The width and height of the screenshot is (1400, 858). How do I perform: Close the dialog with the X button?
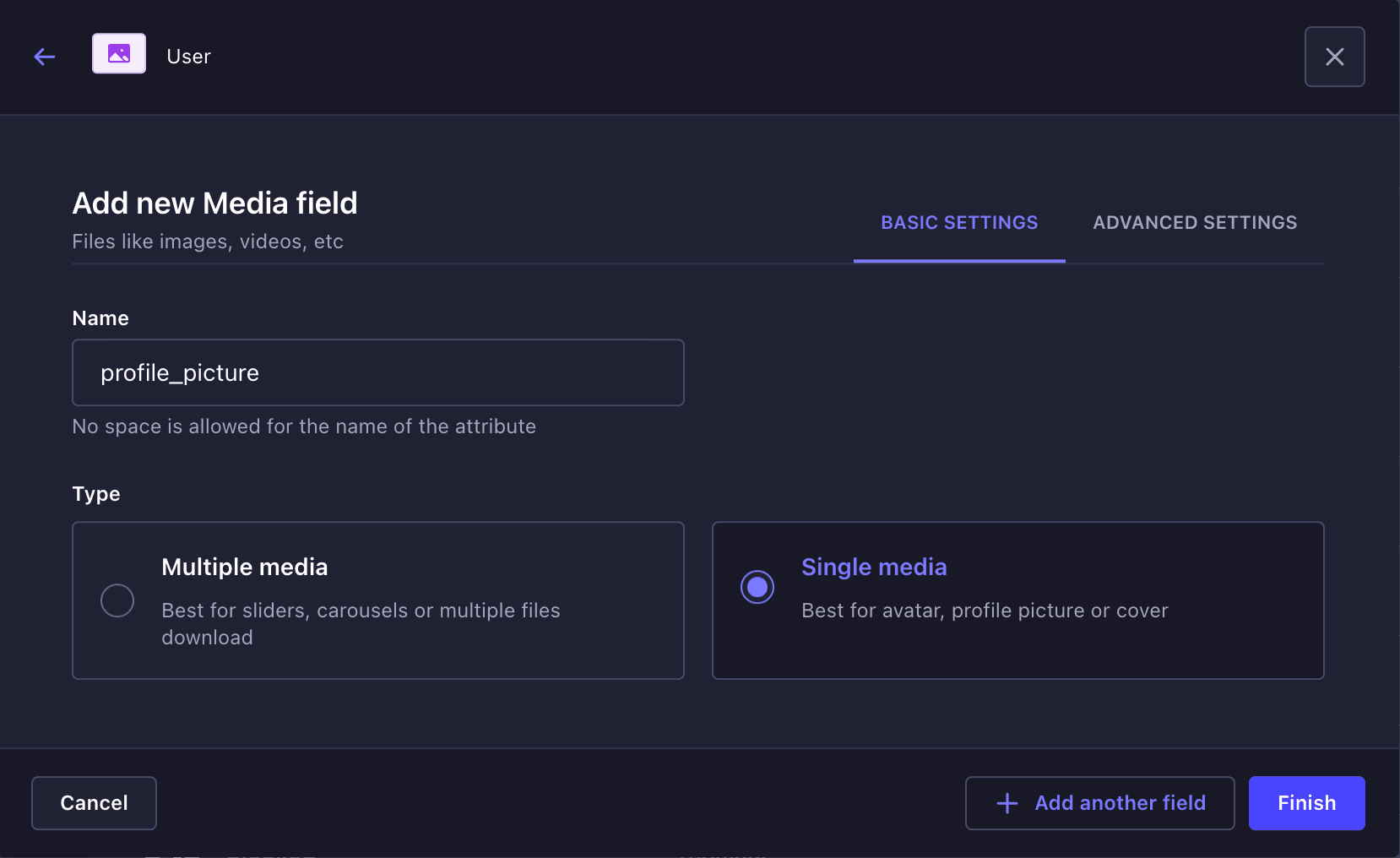(1334, 57)
